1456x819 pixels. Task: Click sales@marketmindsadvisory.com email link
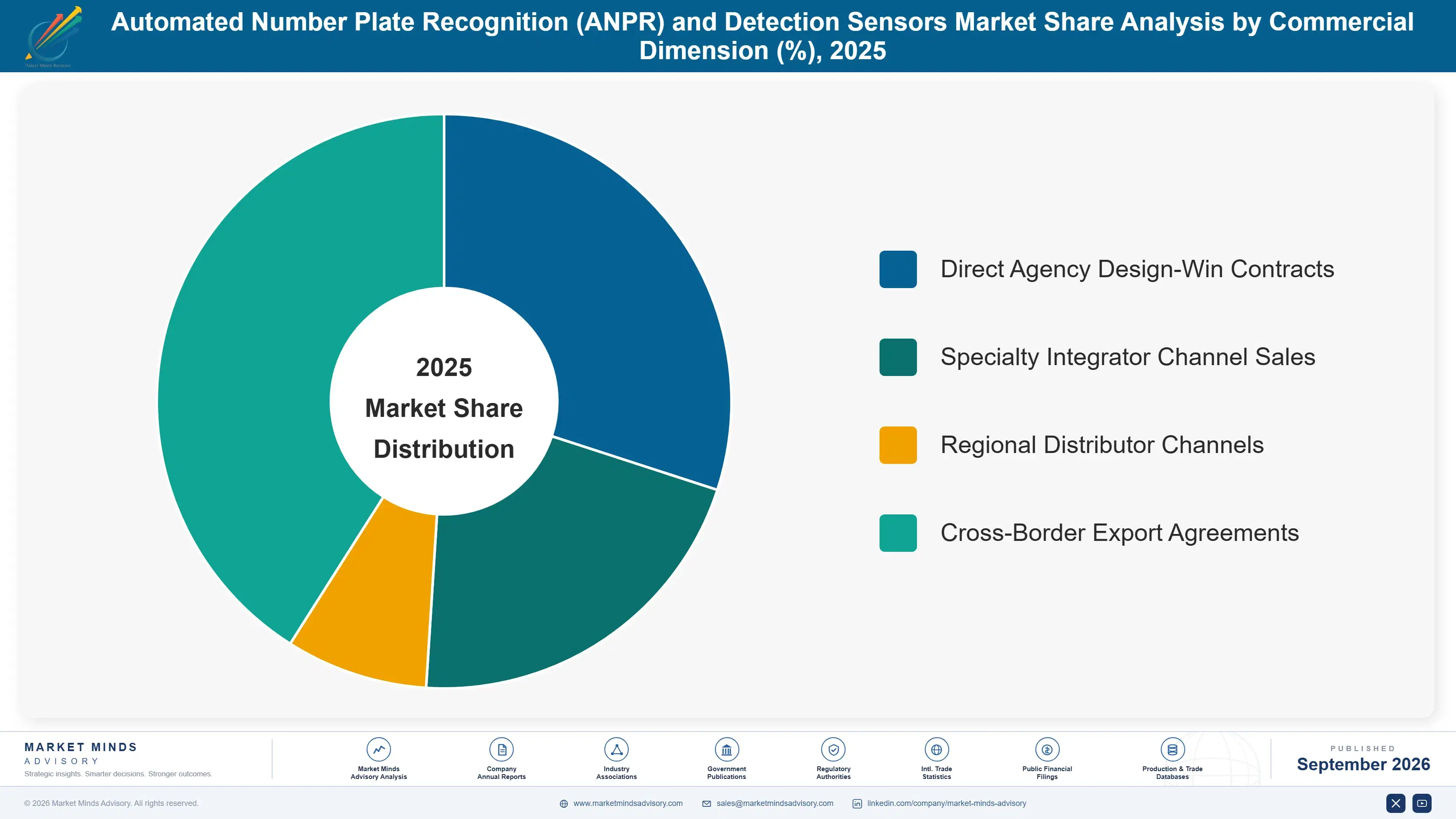[774, 803]
